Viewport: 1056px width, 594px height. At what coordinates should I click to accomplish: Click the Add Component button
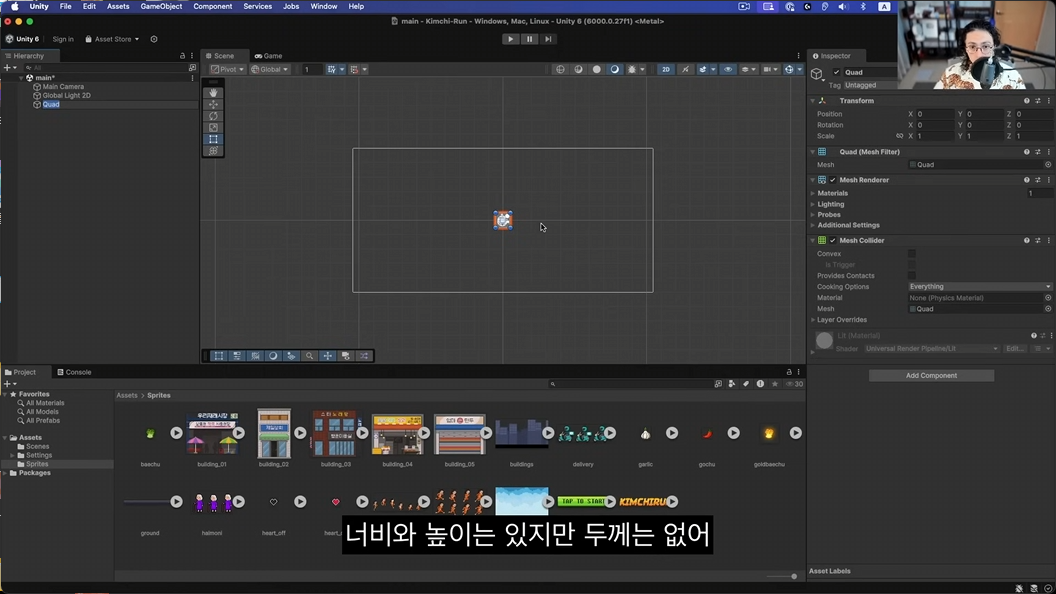tap(931, 376)
